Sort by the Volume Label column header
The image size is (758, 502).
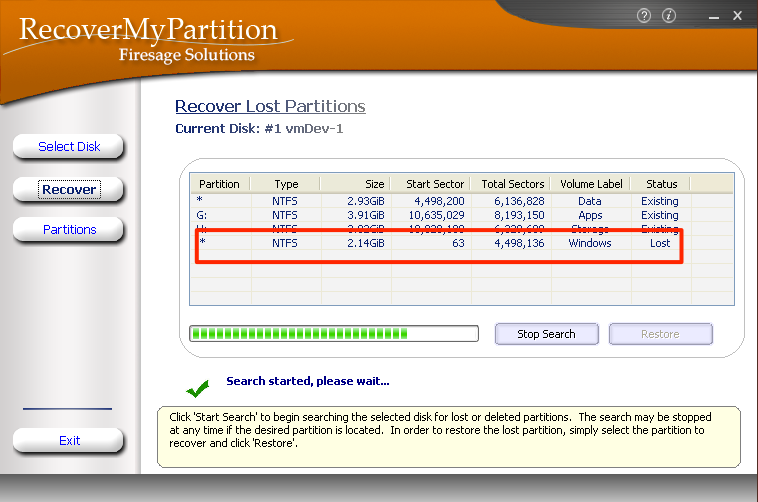tap(591, 184)
